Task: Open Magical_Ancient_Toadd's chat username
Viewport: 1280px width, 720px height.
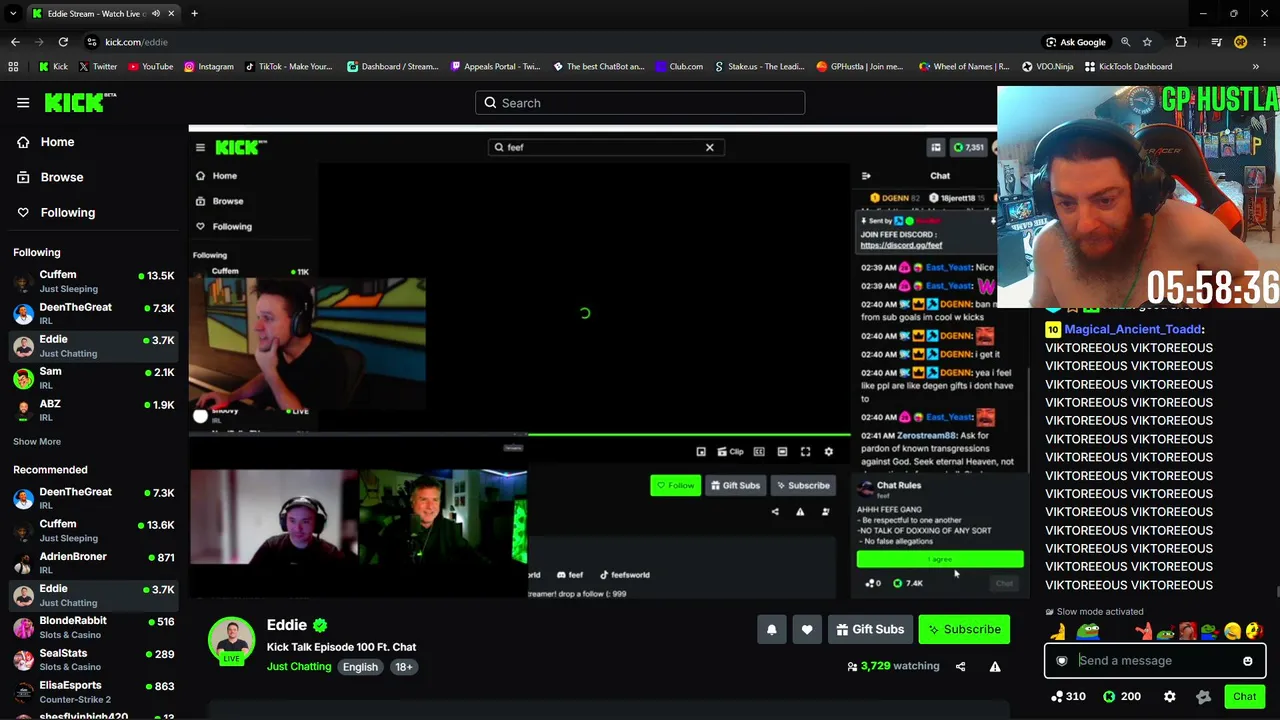Action: coord(1133,329)
